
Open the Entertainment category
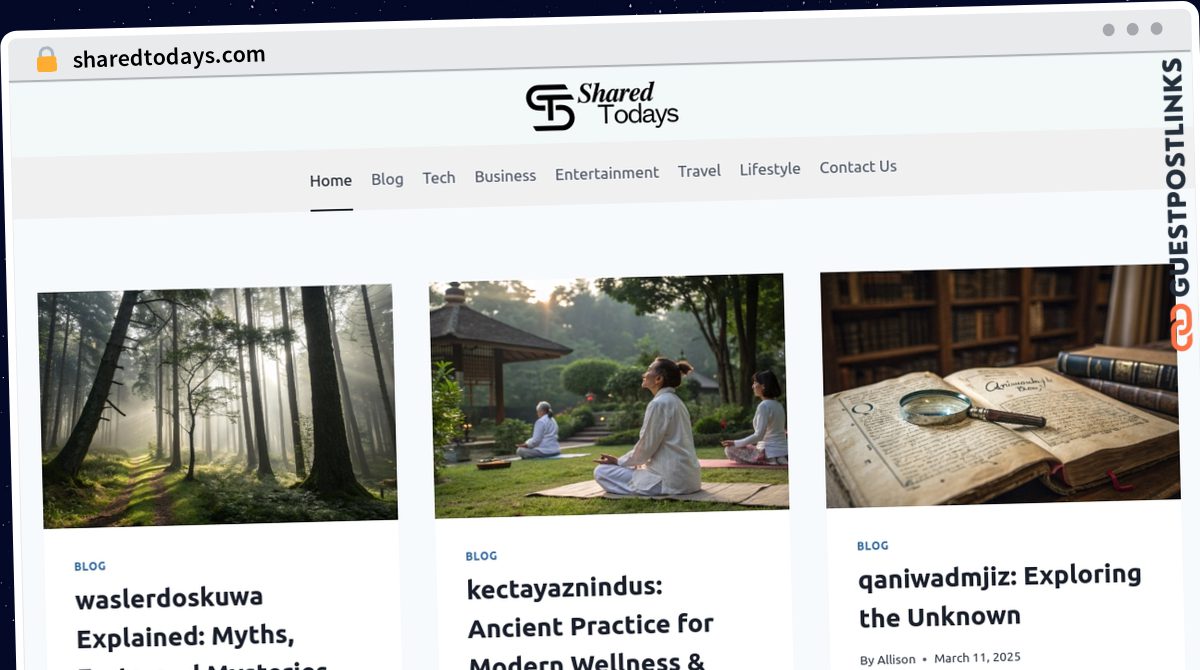[607, 173]
